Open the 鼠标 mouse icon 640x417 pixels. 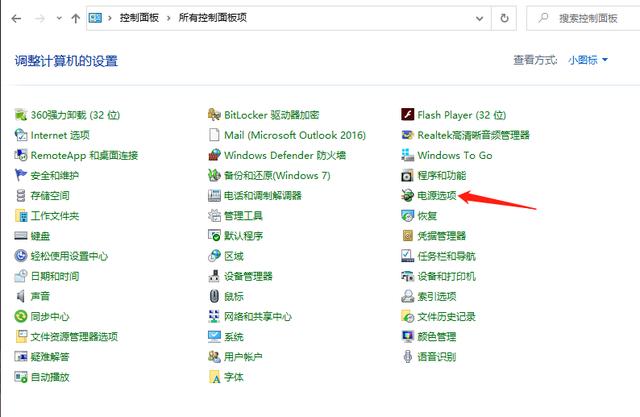click(x=214, y=296)
